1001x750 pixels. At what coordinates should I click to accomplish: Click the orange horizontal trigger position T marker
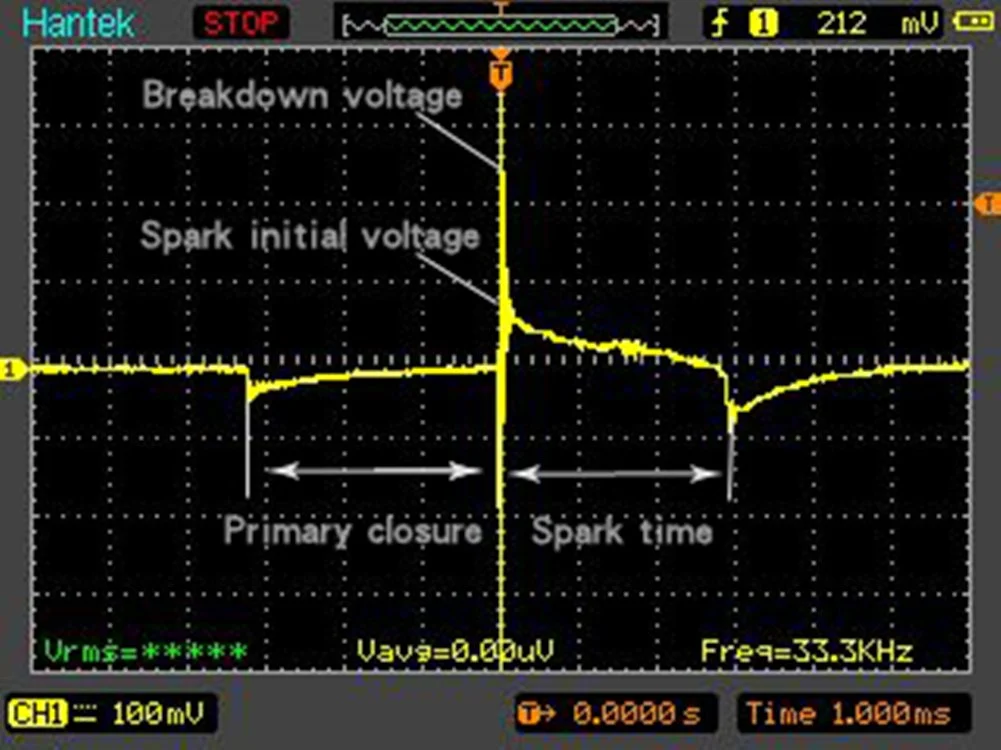coord(501,73)
